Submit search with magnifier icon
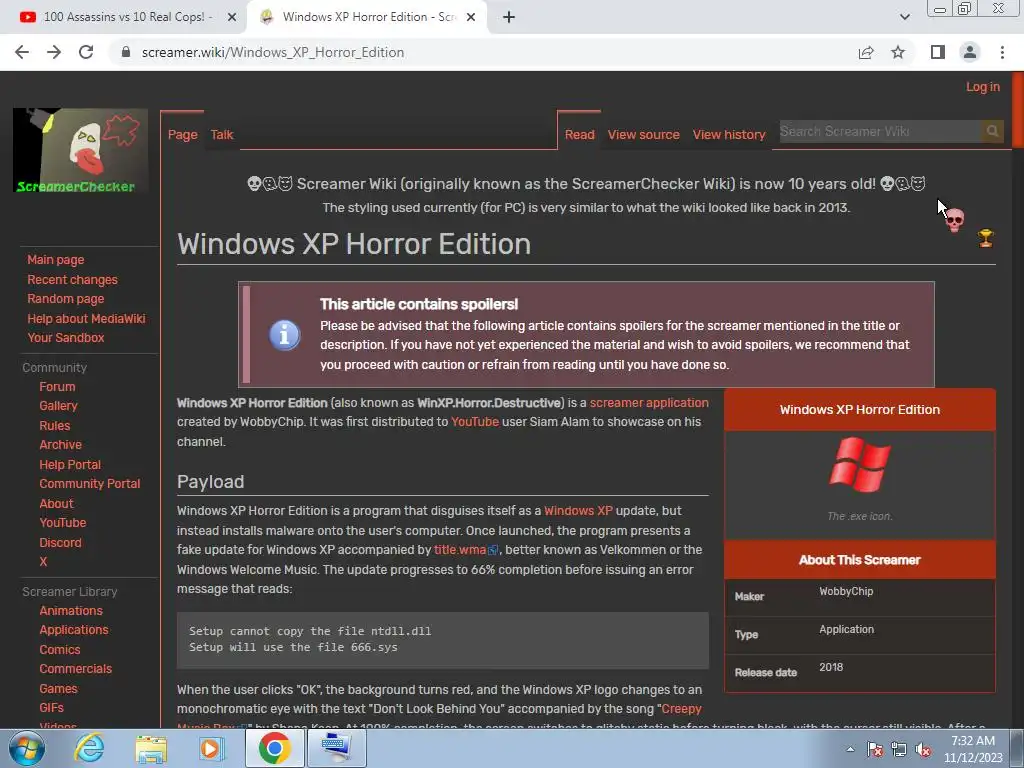This screenshot has width=1024, height=768. (x=992, y=131)
